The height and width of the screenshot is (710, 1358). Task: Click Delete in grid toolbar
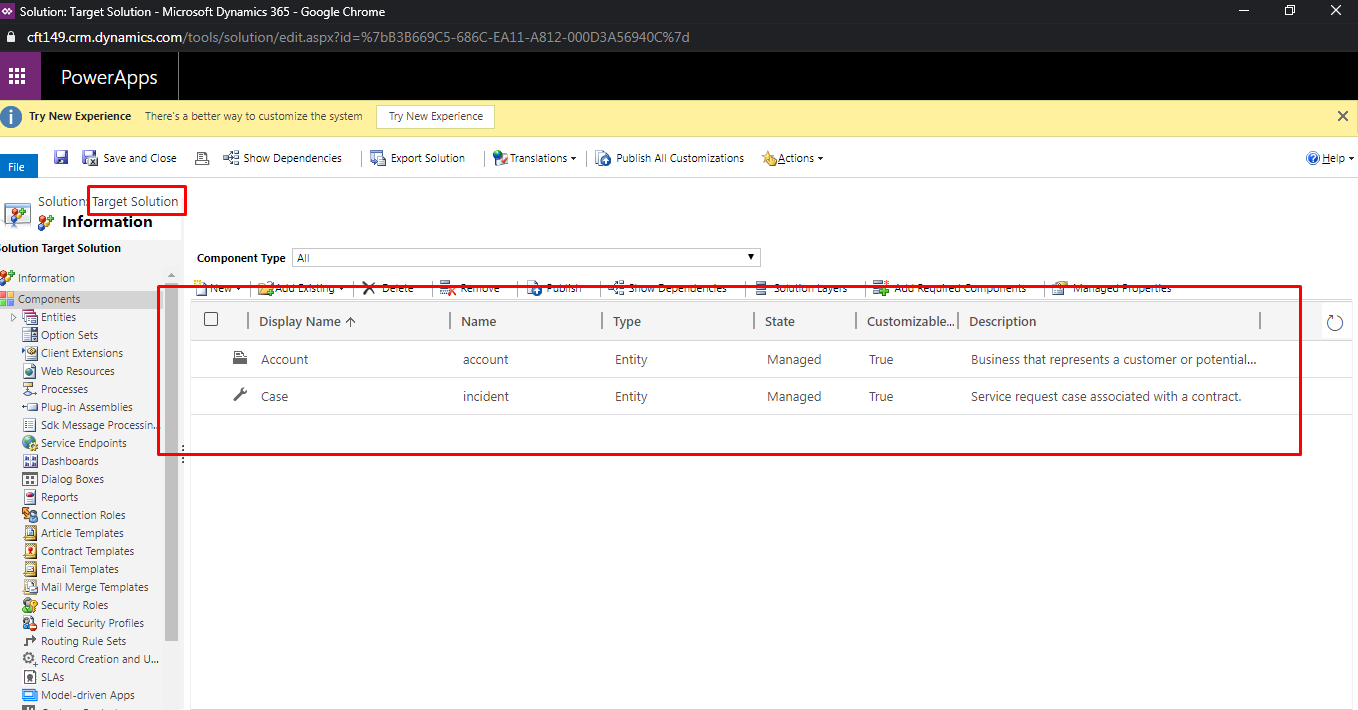[388, 288]
